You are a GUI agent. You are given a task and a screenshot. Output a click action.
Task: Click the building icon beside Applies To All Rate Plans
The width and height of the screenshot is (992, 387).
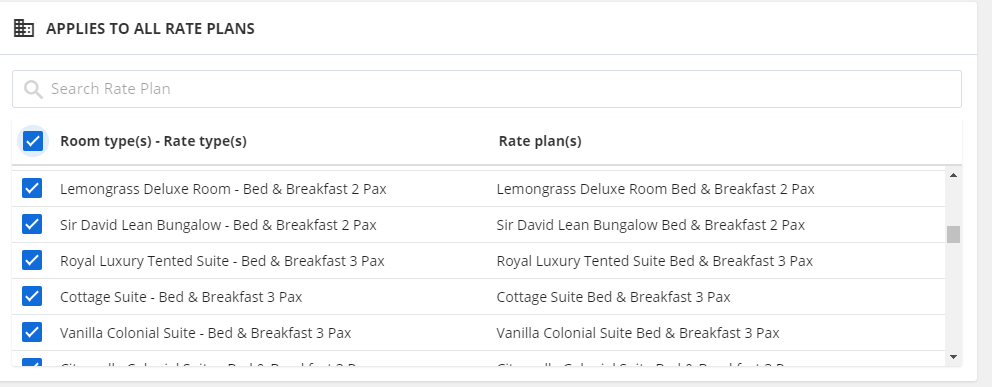(24, 28)
